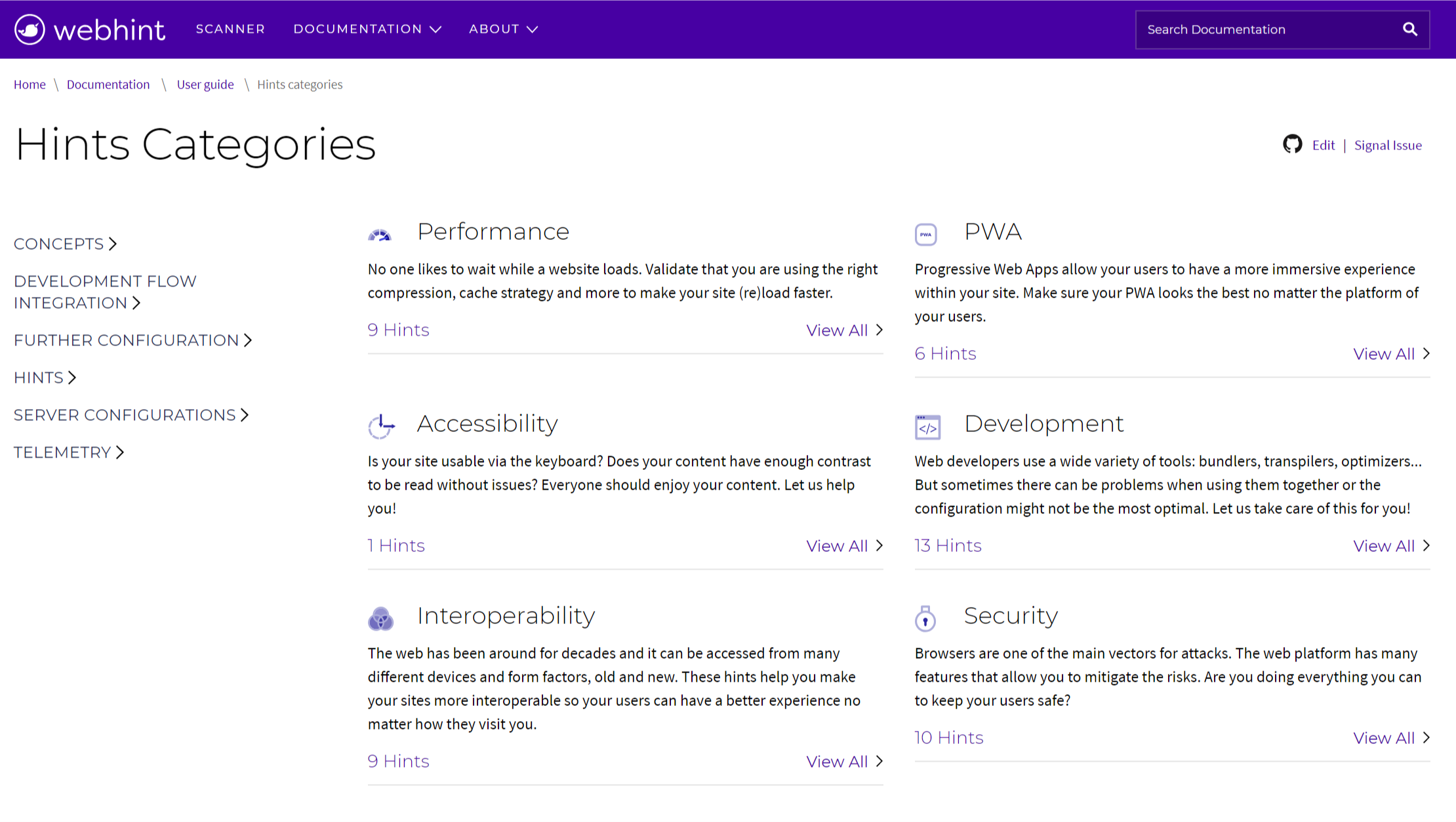Viewport: 1456px width, 822px height.
Task: Click the Development code icon
Action: (927, 426)
